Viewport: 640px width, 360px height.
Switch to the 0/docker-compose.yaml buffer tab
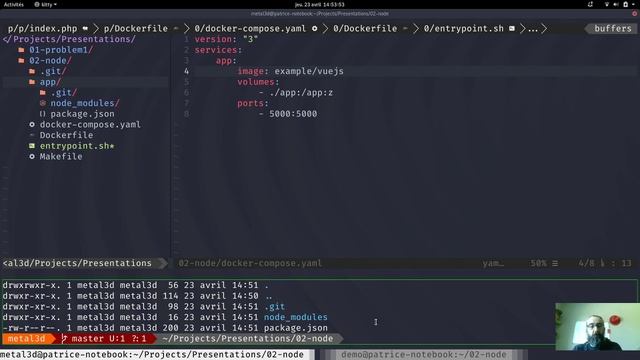pos(256,28)
